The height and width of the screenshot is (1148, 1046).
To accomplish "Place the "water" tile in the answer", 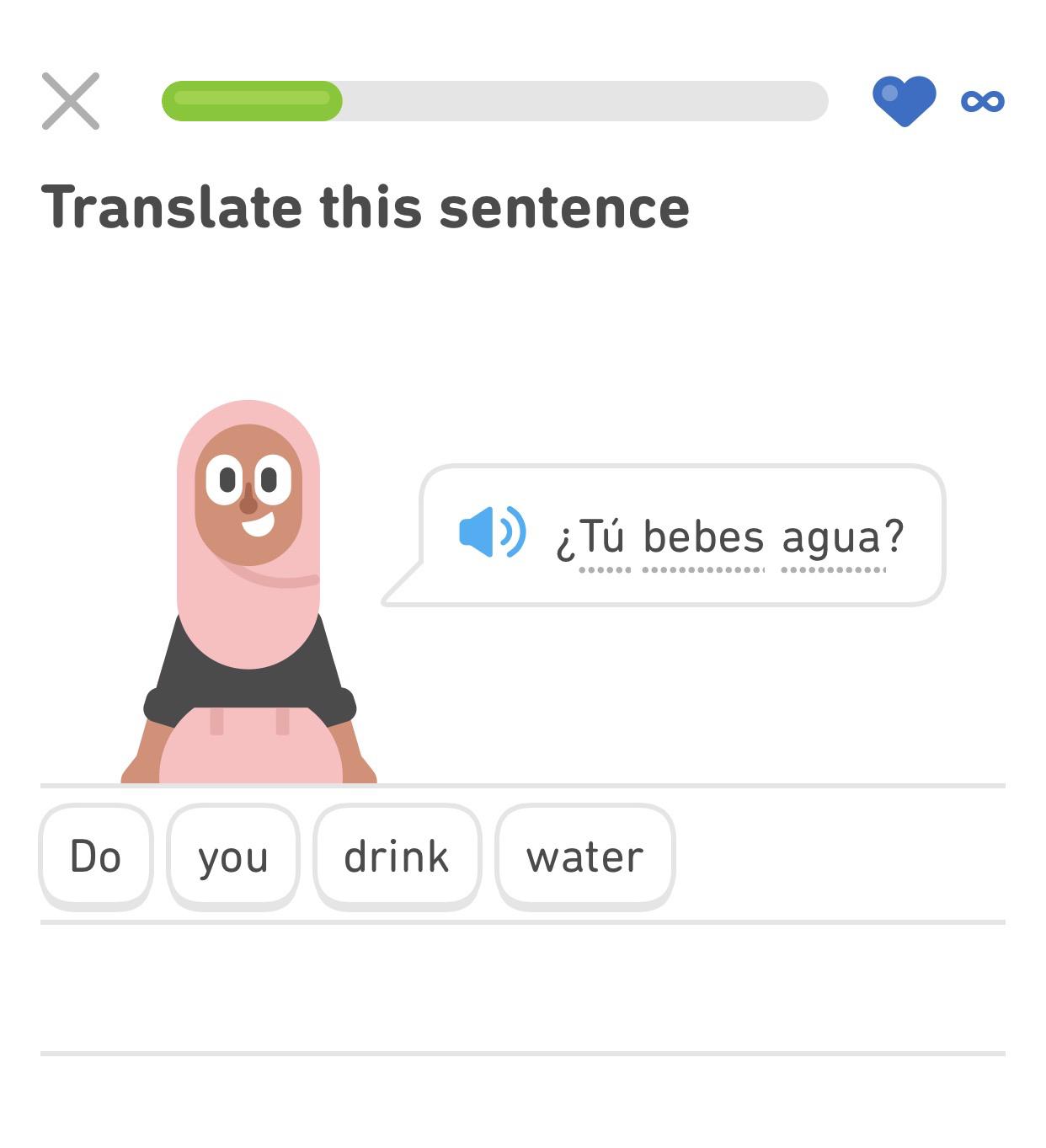I will [584, 856].
